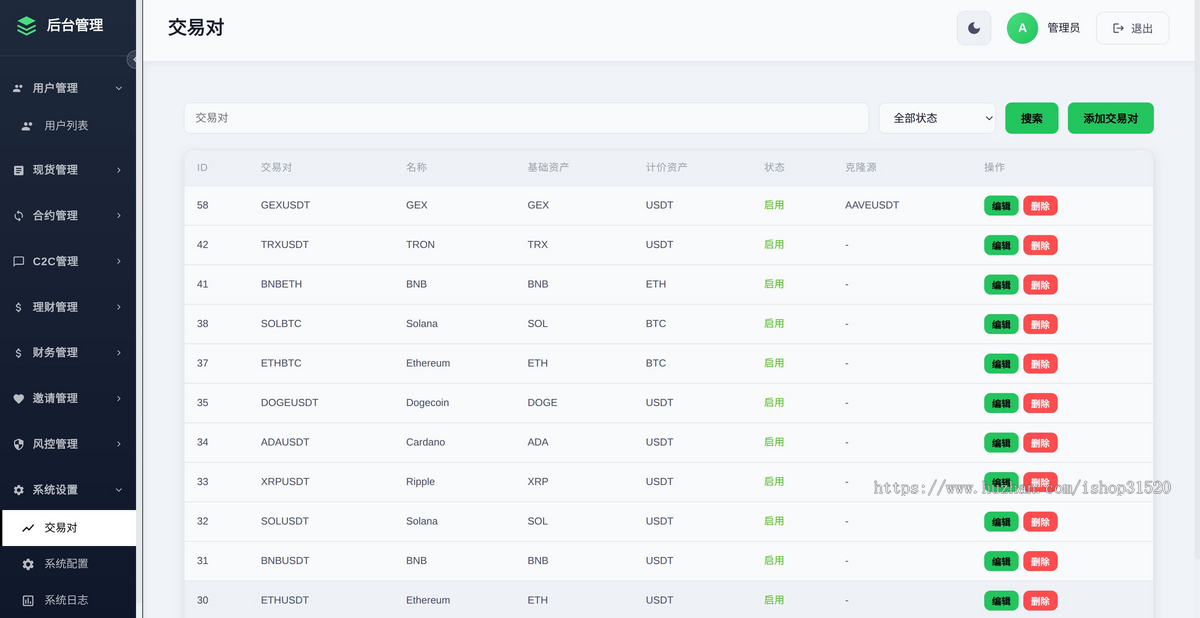This screenshot has width=1200, height=618.
Task: Open the 系统日志 menu item
Action: 68,600
